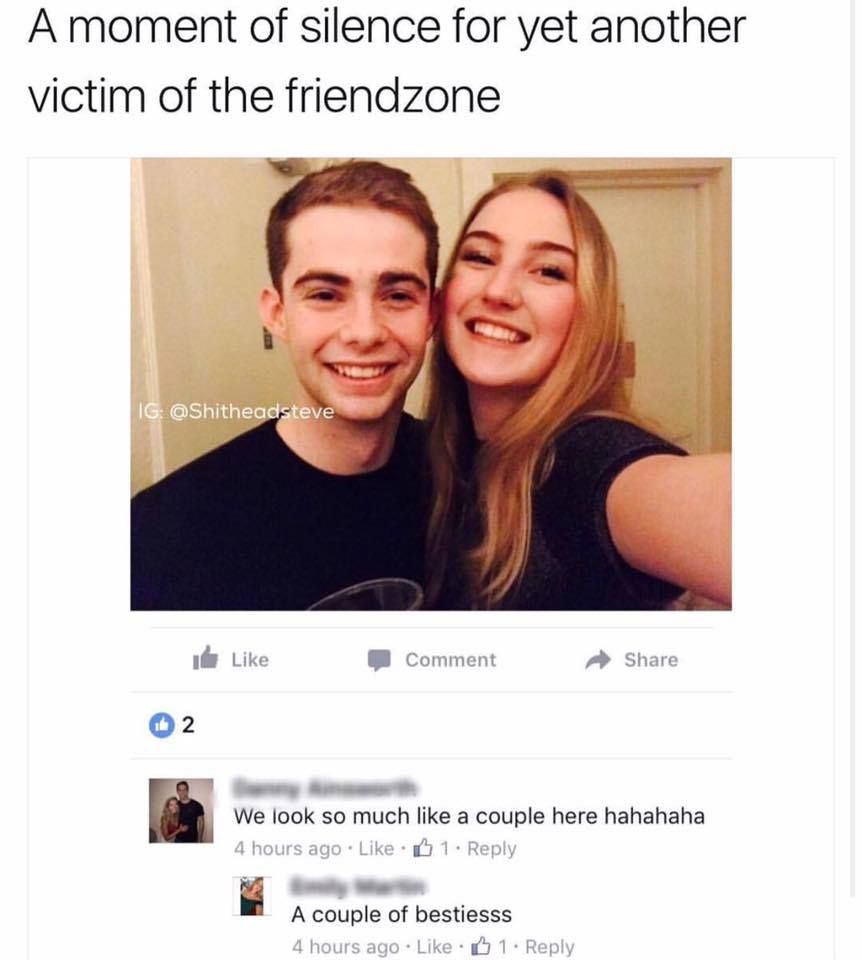Click the Comment text button
The image size is (862, 960).
451,659
